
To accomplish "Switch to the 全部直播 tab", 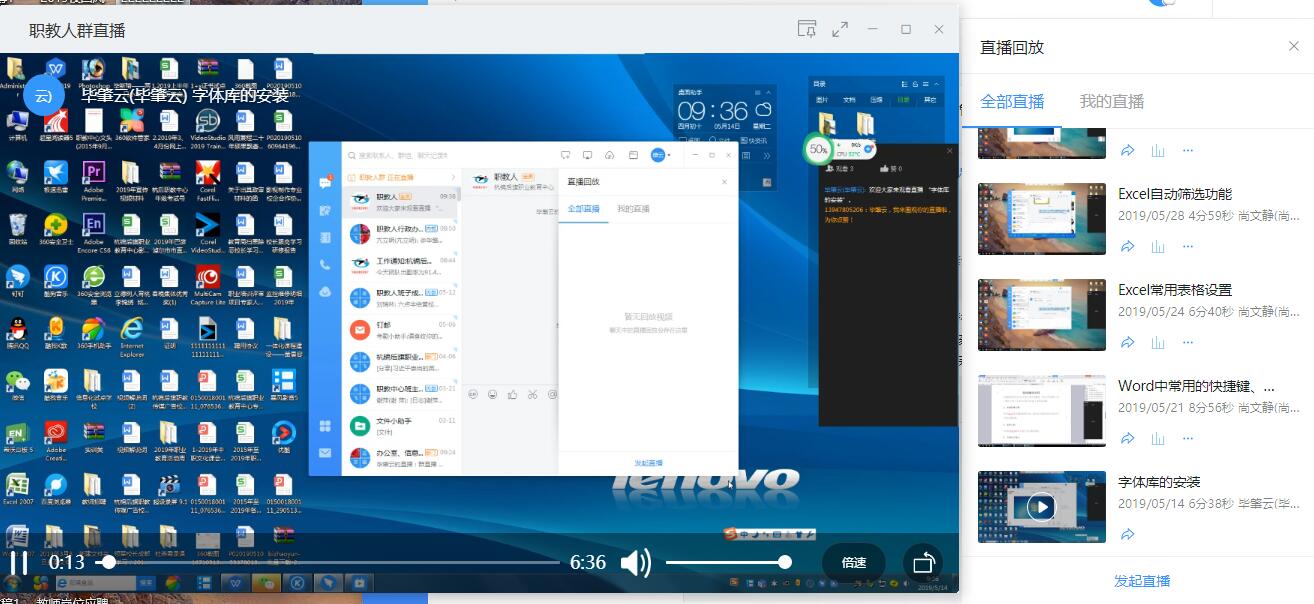I will tap(1012, 101).
